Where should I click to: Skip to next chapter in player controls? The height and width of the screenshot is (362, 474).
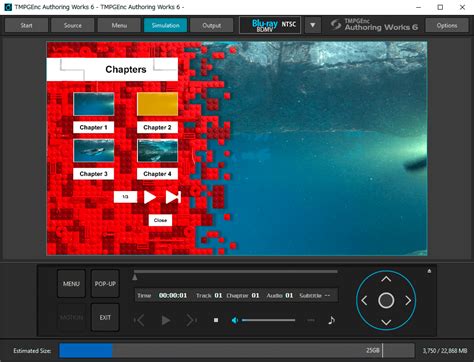pos(191,320)
